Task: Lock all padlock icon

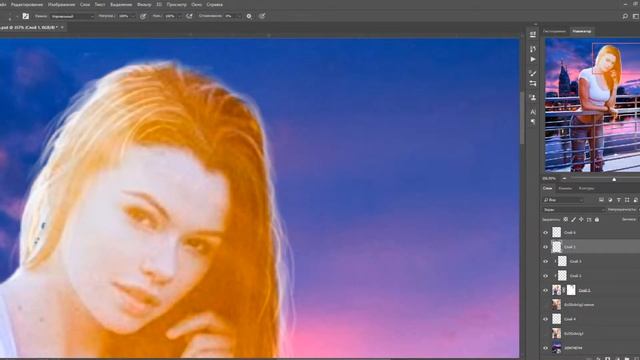Action: pos(597,220)
